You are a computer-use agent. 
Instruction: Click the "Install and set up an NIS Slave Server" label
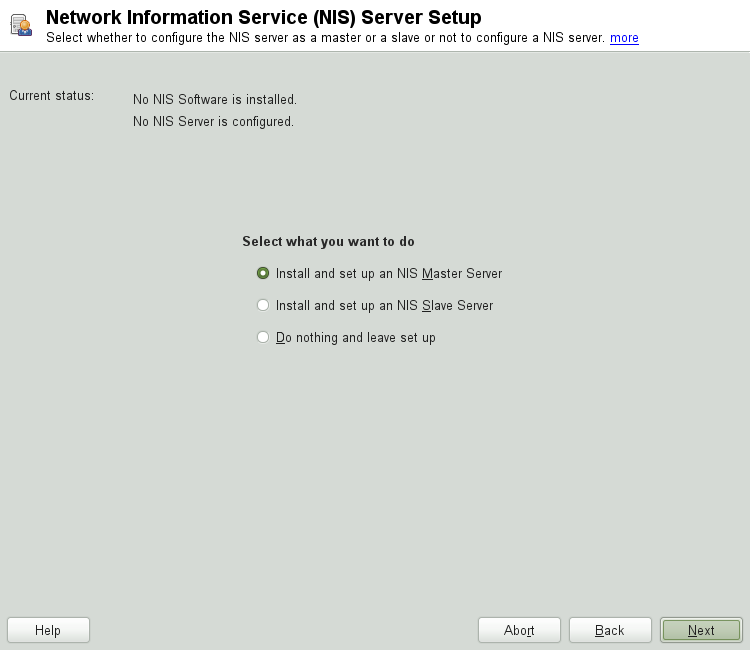pyautogui.click(x=384, y=305)
